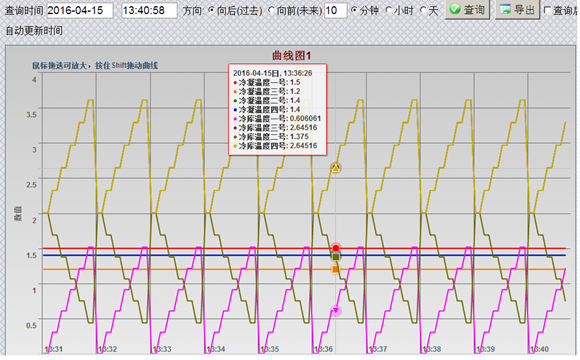Click the 13:38 time axis label
Image resolution: width=580 pixels, height=360 pixels.
click(x=431, y=349)
